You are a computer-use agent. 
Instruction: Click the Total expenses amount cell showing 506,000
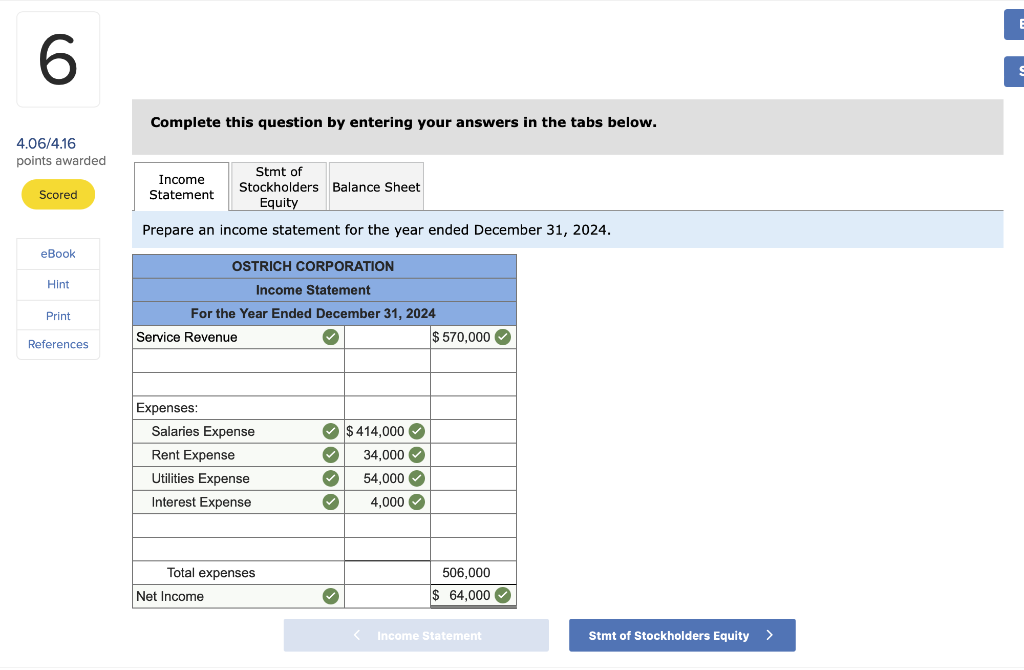pyautogui.click(x=473, y=572)
